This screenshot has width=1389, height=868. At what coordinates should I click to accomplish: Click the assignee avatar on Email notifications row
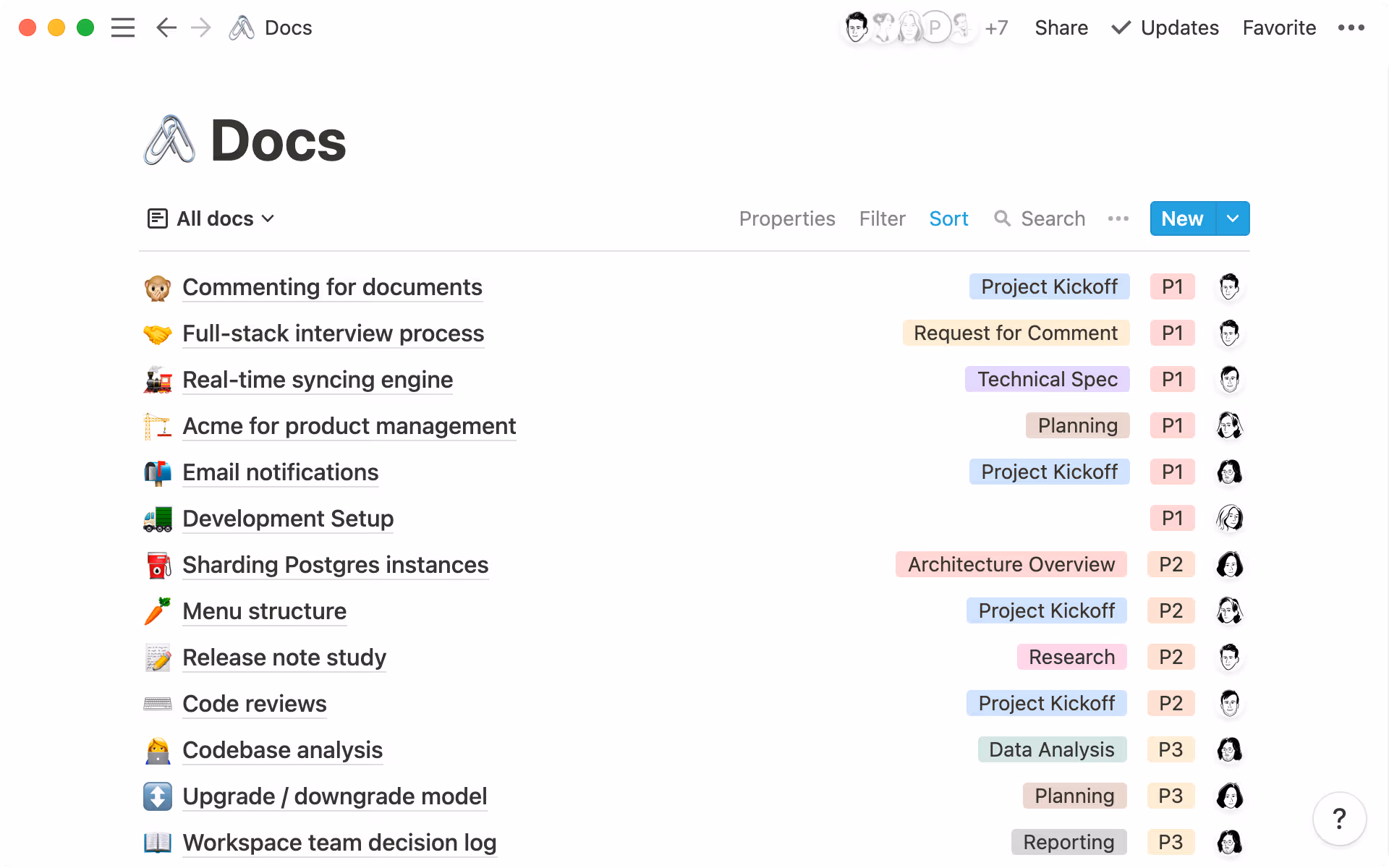coord(1230,472)
